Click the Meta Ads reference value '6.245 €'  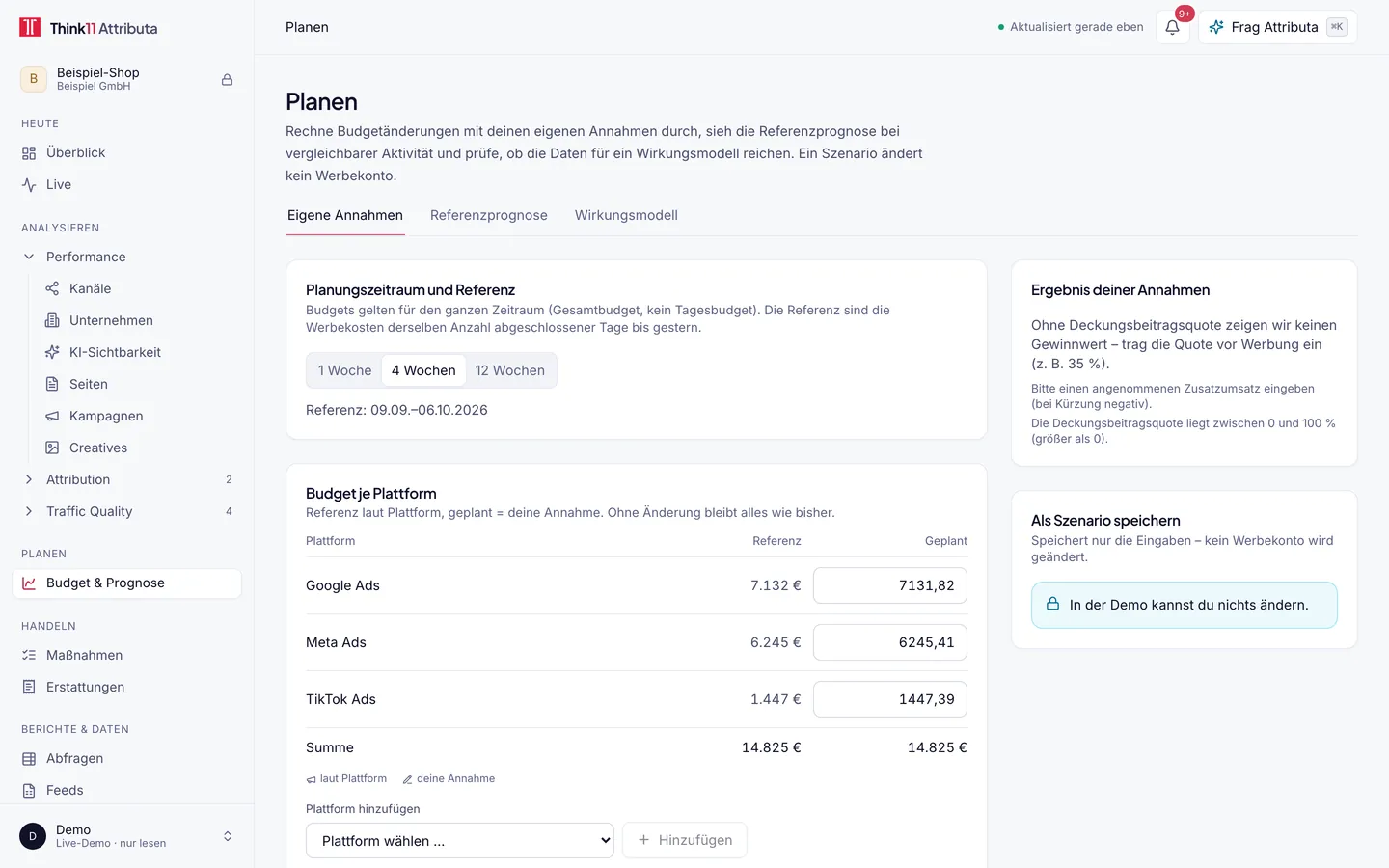pos(776,642)
